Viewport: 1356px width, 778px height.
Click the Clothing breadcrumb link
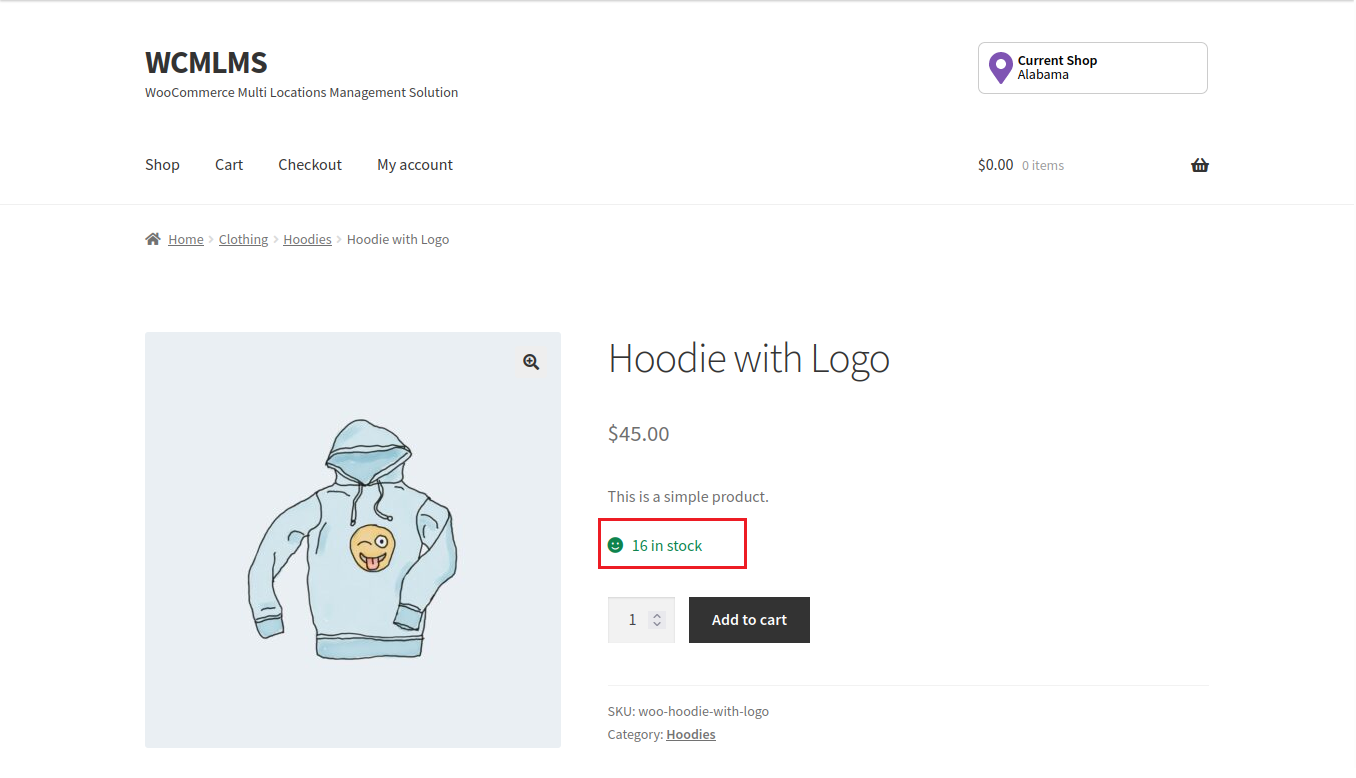pos(243,240)
